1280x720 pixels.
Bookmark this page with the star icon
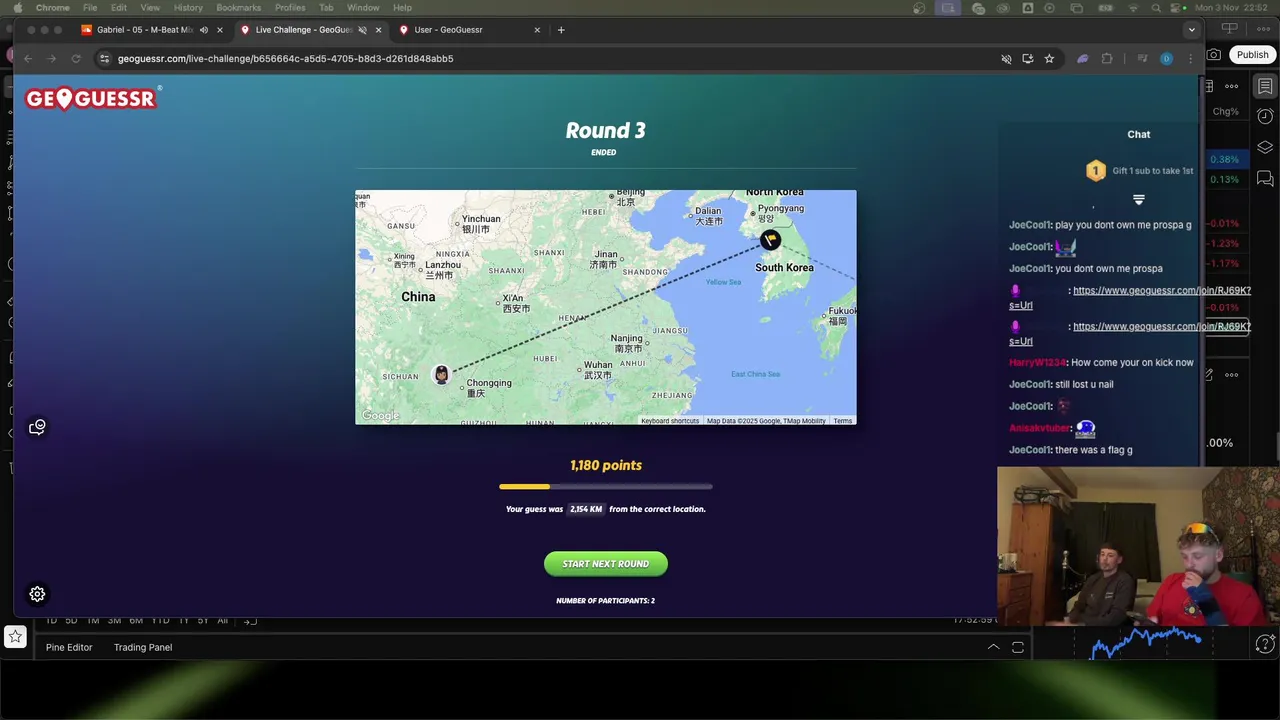(x=1049, y=59)
